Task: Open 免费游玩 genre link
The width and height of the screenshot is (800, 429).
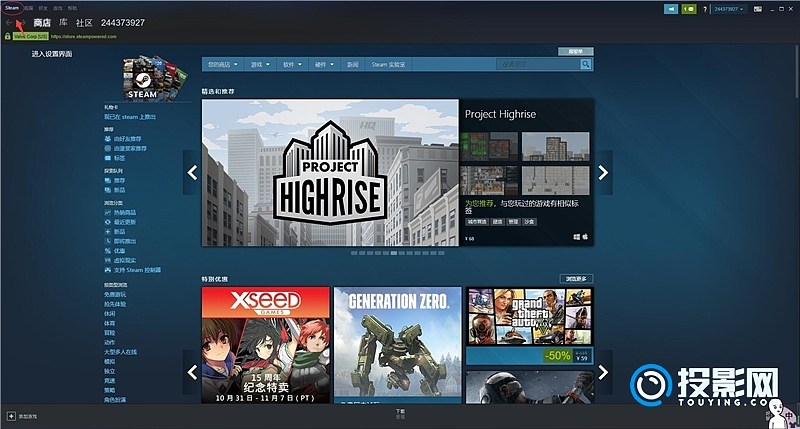Action: (115, 294)
